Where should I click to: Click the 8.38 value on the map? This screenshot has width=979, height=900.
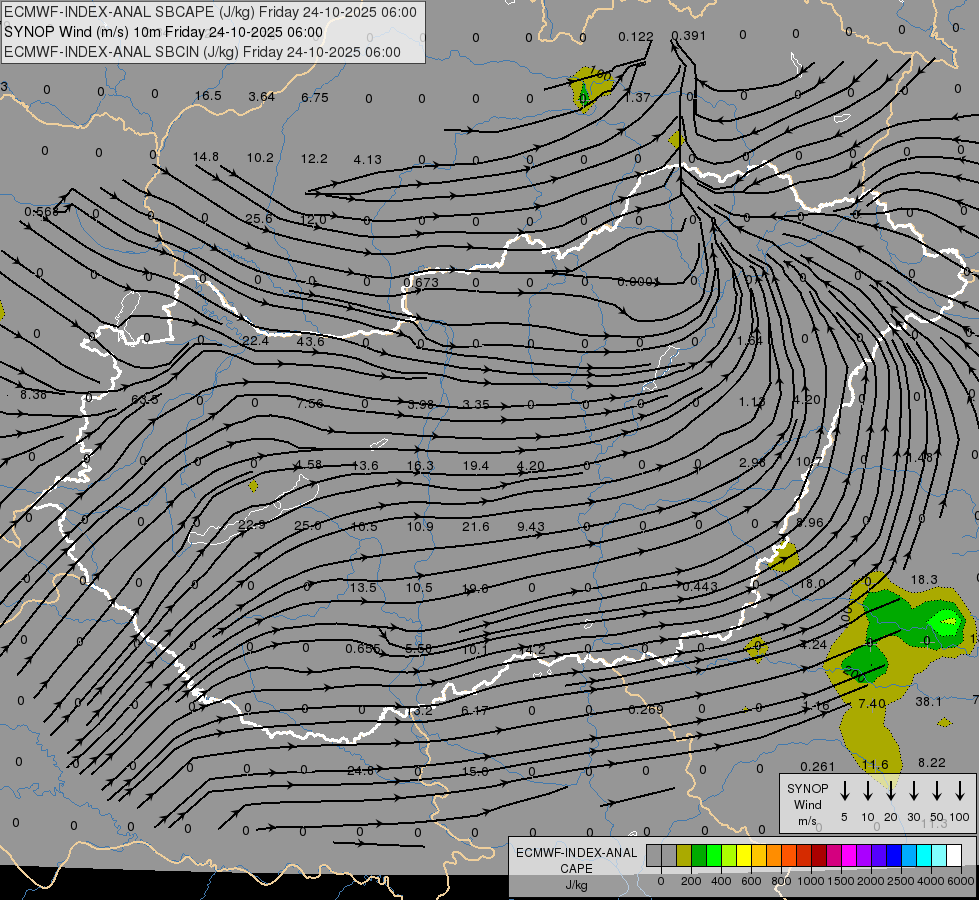click(33, 395)
